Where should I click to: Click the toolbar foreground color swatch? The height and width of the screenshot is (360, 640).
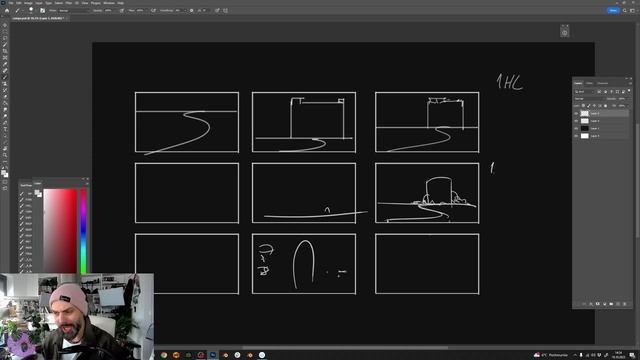4,173
